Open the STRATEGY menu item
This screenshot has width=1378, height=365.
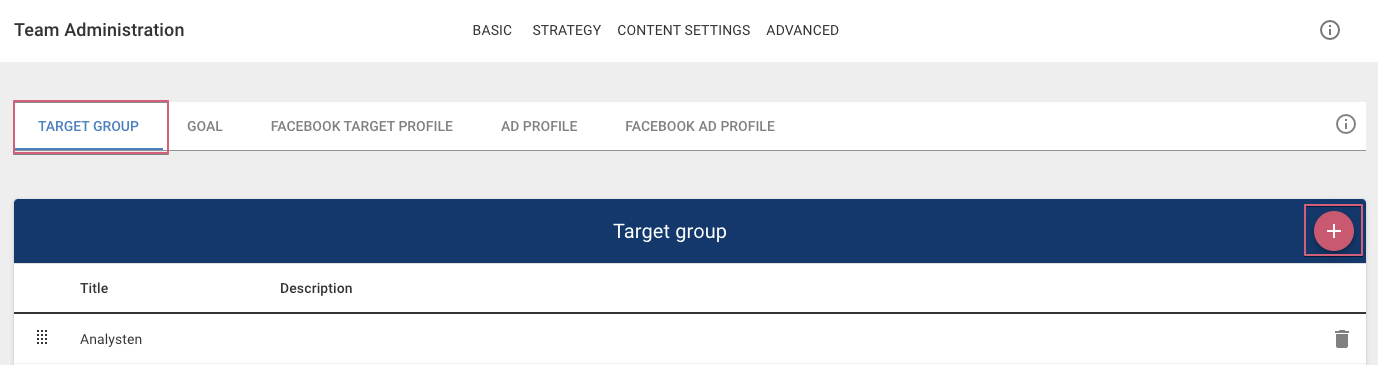[567, 30]
